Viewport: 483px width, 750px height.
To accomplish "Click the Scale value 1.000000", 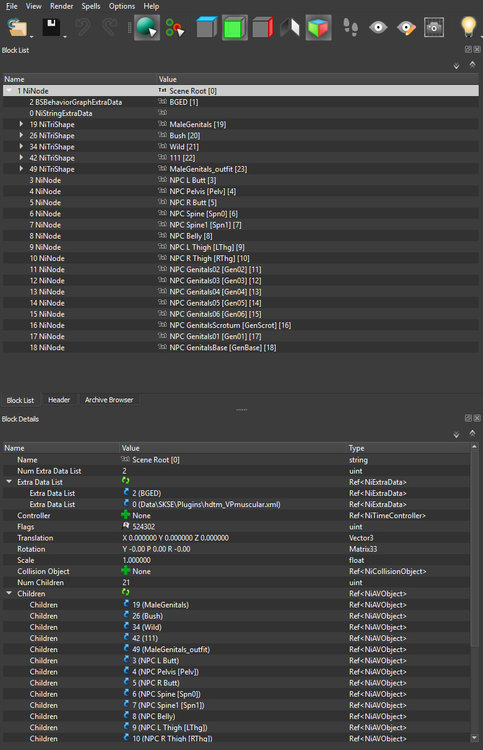I will 137,560.
